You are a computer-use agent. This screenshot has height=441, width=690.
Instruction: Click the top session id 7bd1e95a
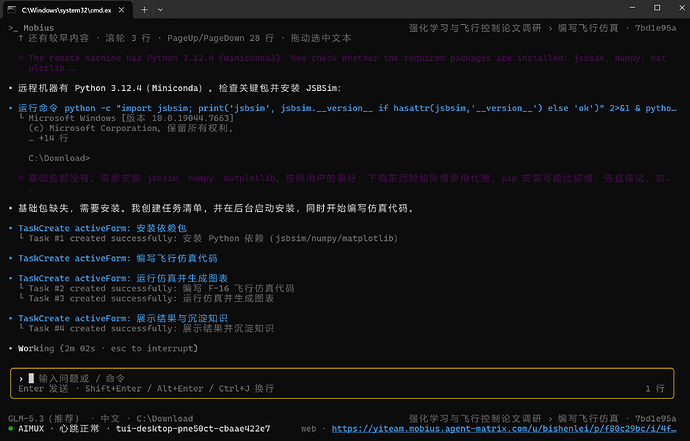pyautogui.click(x=655, y=28)
